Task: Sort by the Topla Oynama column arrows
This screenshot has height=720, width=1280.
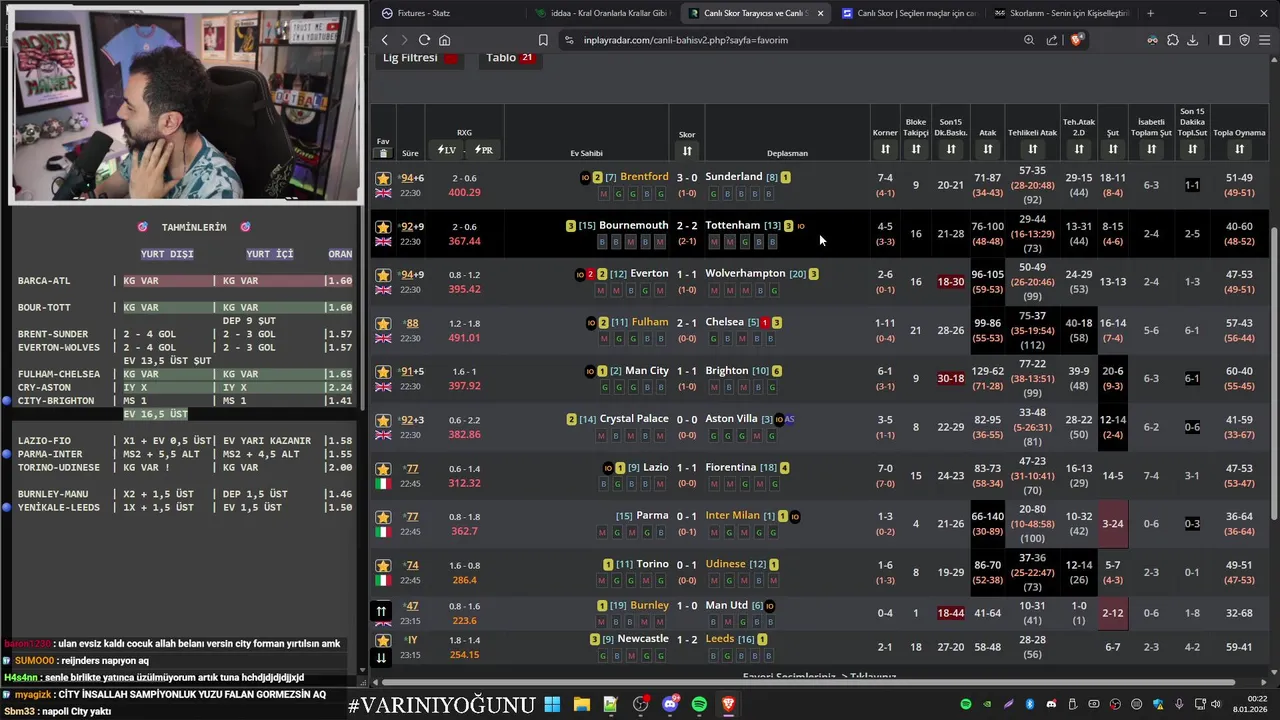Action: coord(1239,149)
